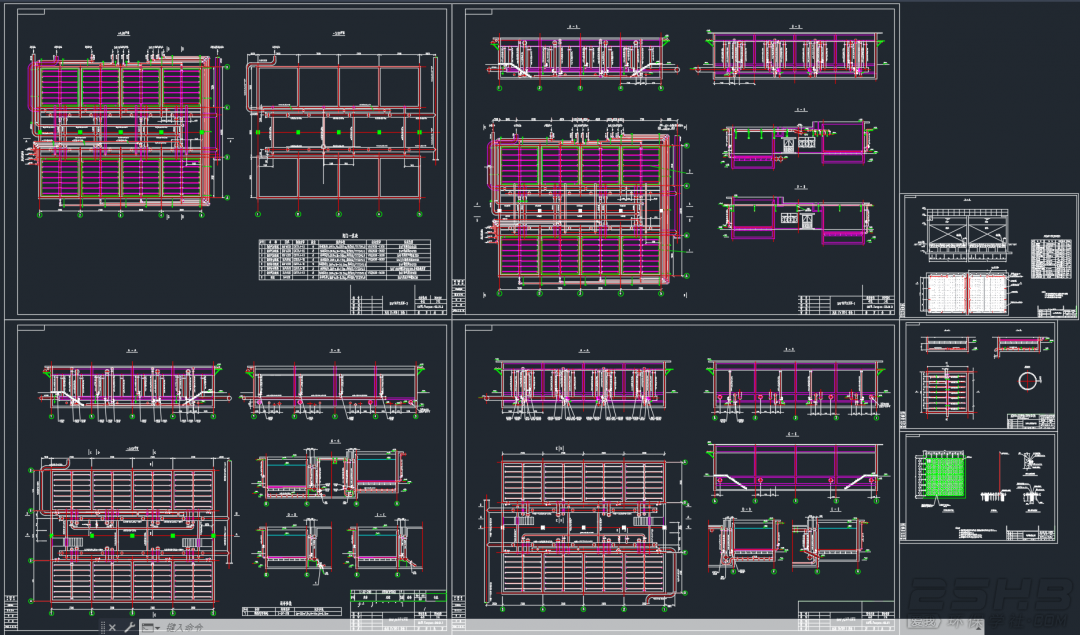
Task: Close the command line with the X icon
Action: point(112,627)
